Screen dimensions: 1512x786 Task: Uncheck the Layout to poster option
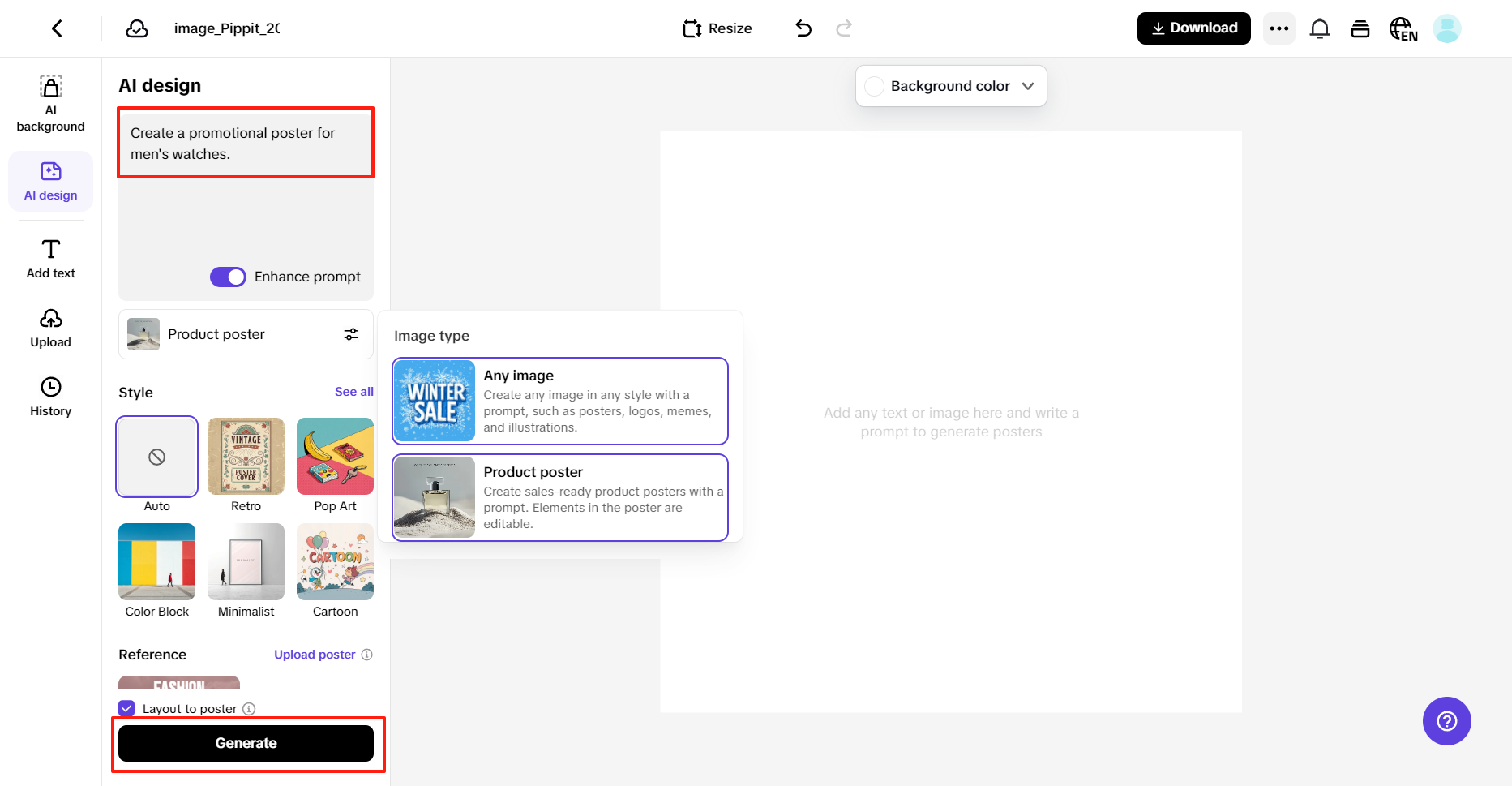126,708
